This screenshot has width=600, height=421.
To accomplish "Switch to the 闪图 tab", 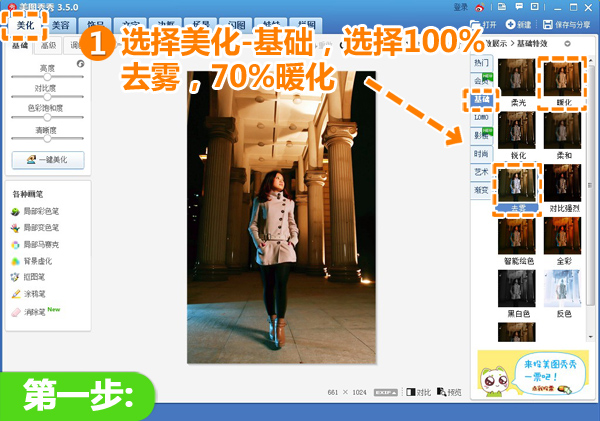I will (236, 26).
